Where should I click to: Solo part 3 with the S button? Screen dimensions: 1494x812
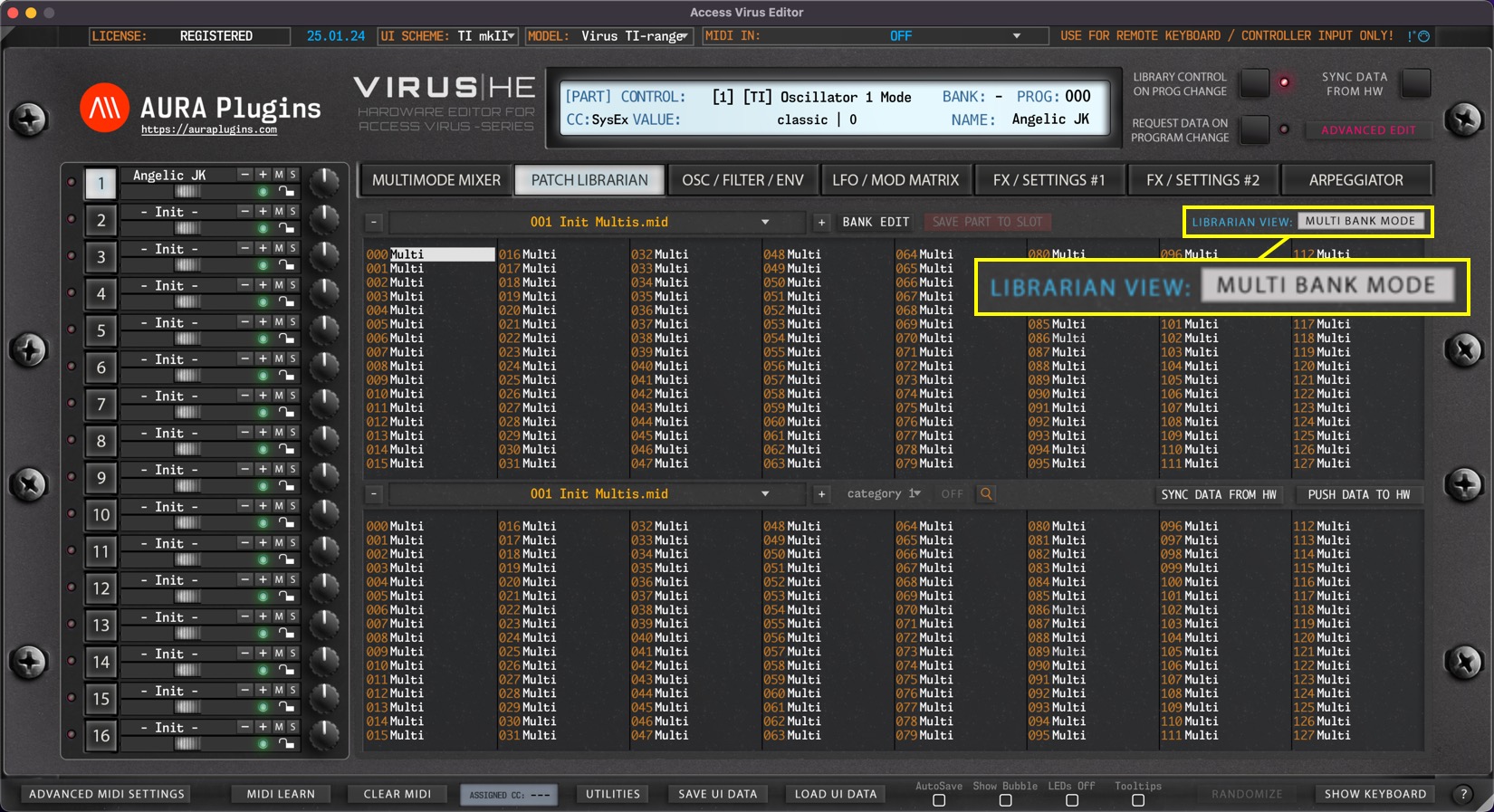[292, 248]
